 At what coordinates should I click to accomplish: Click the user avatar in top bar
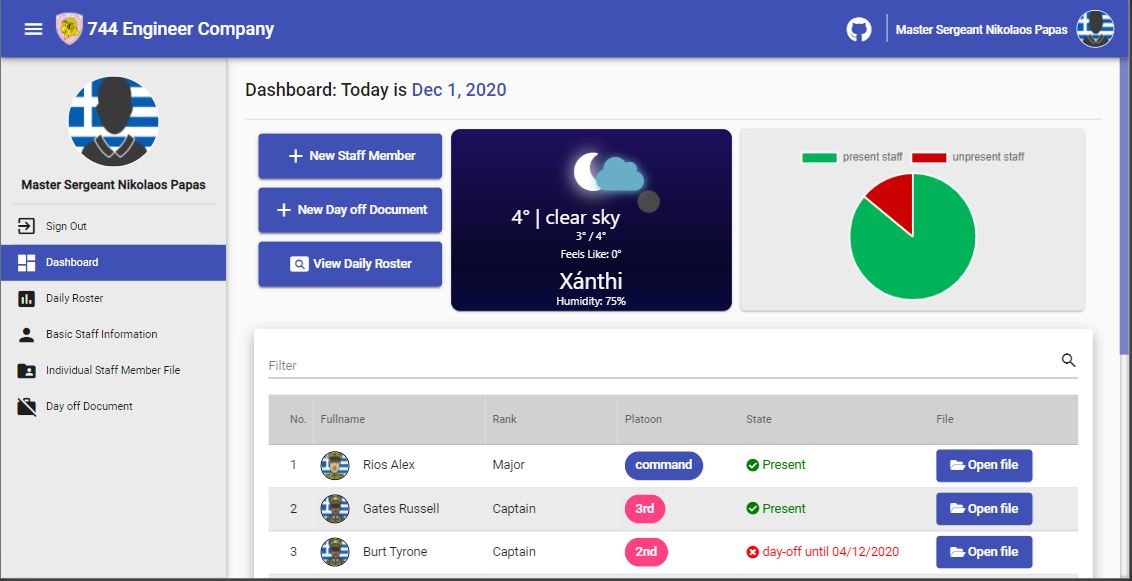[x=1094, y=30]
